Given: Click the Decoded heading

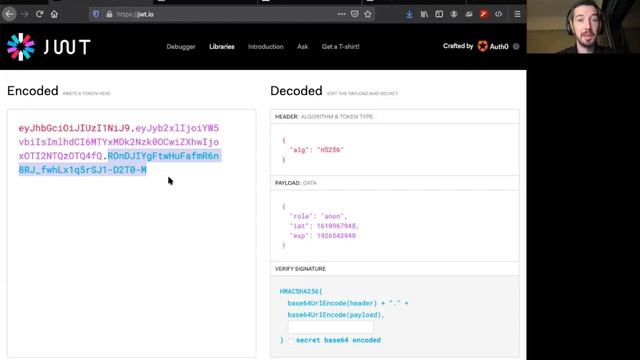Looking at the screenshot, I should coord(296,91).
